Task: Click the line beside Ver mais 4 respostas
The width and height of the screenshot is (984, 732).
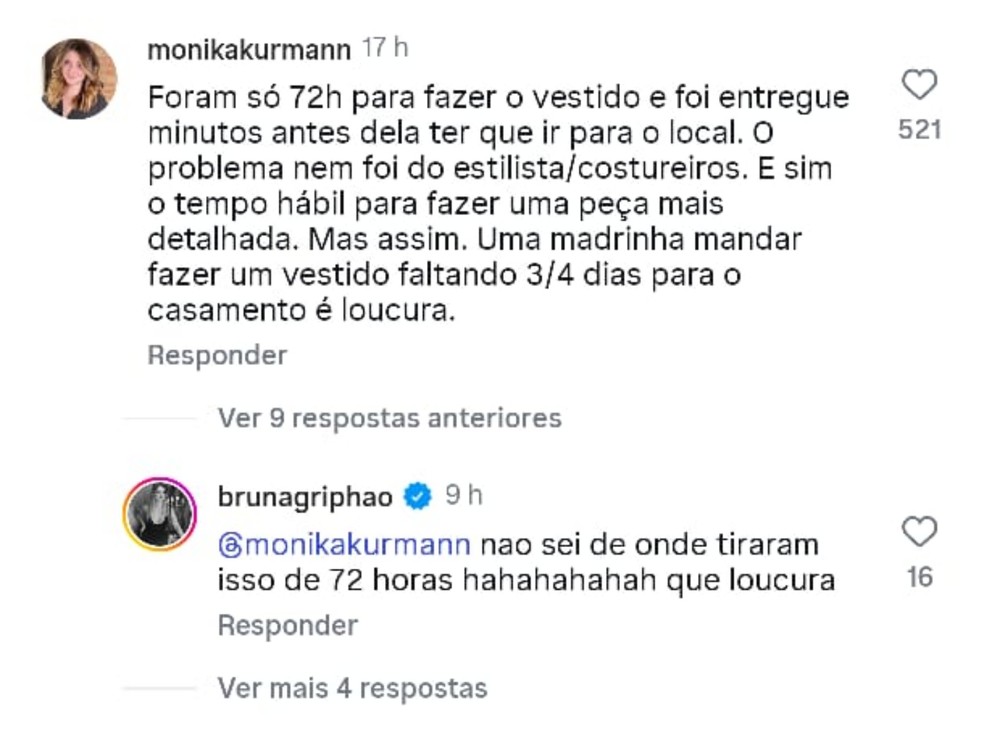Action: click(160, 688)
